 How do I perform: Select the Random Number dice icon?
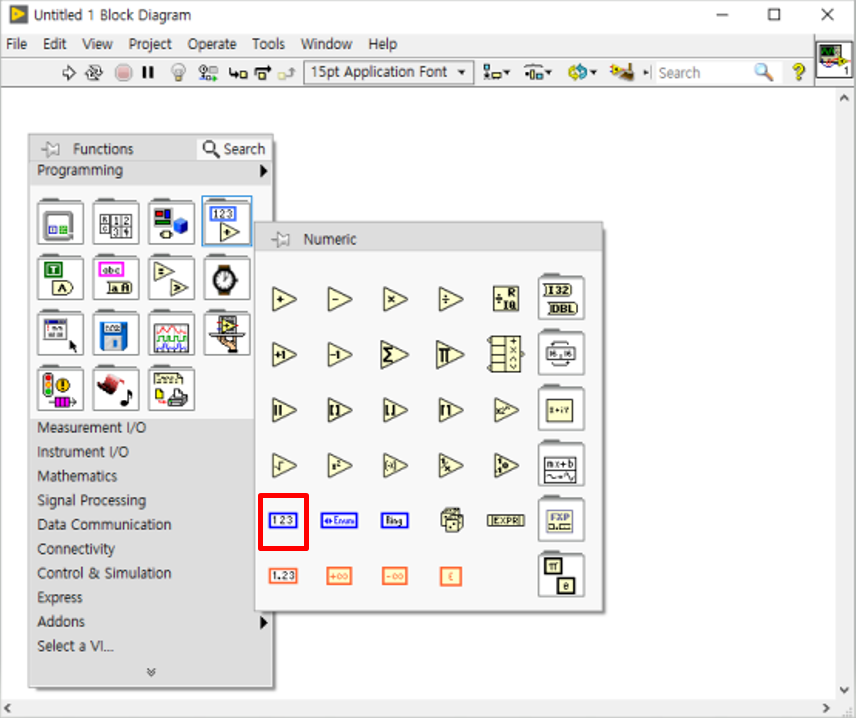(451, 520)
